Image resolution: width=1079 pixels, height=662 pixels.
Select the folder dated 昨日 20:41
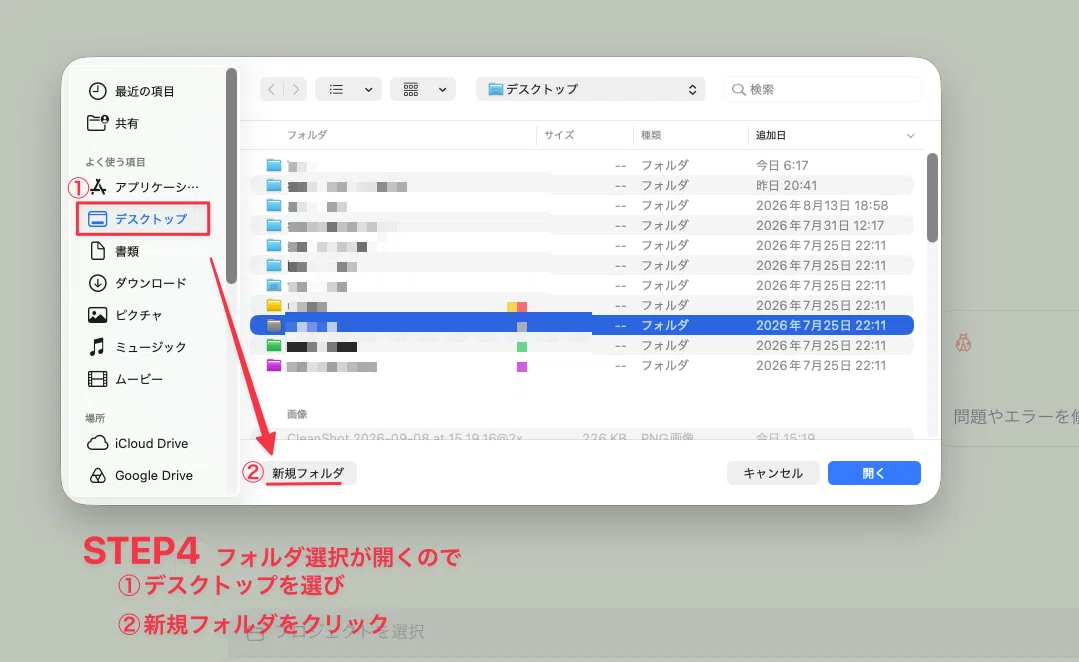pyautogui.click(x=581, y=185)
